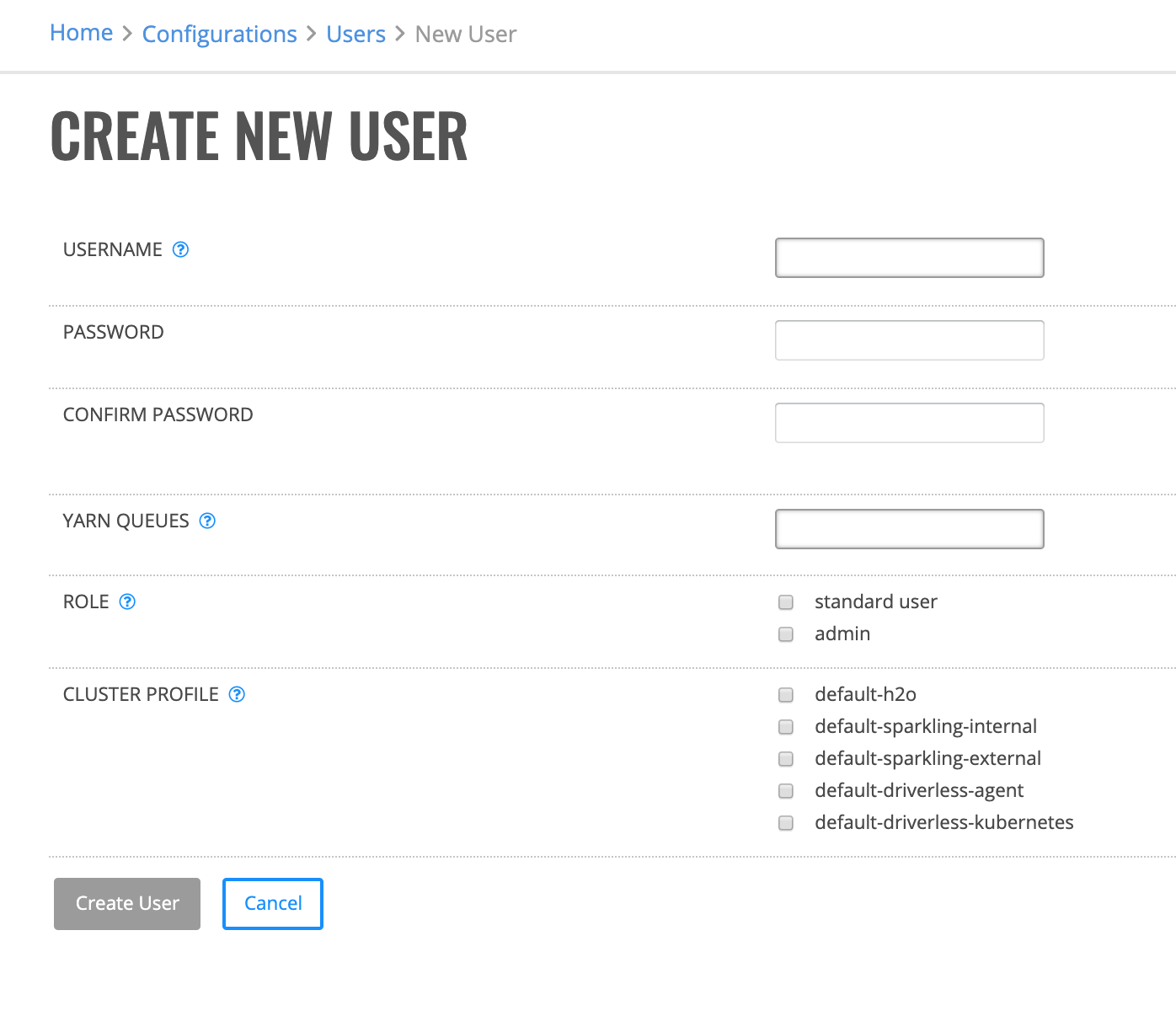The width and height of the screenshot is (1176, 1016).
Task: Show help for the Role field
Action: [127, 602]
